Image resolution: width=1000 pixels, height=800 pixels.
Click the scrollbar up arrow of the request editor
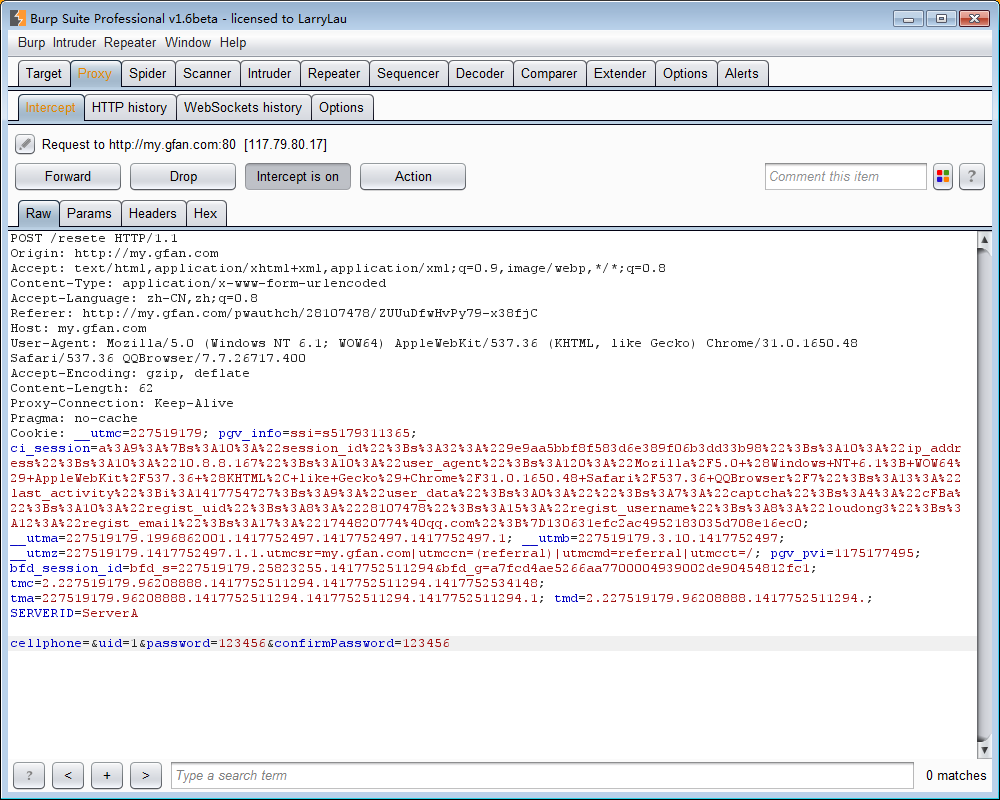pyautogui.click(x=984, y=240)
